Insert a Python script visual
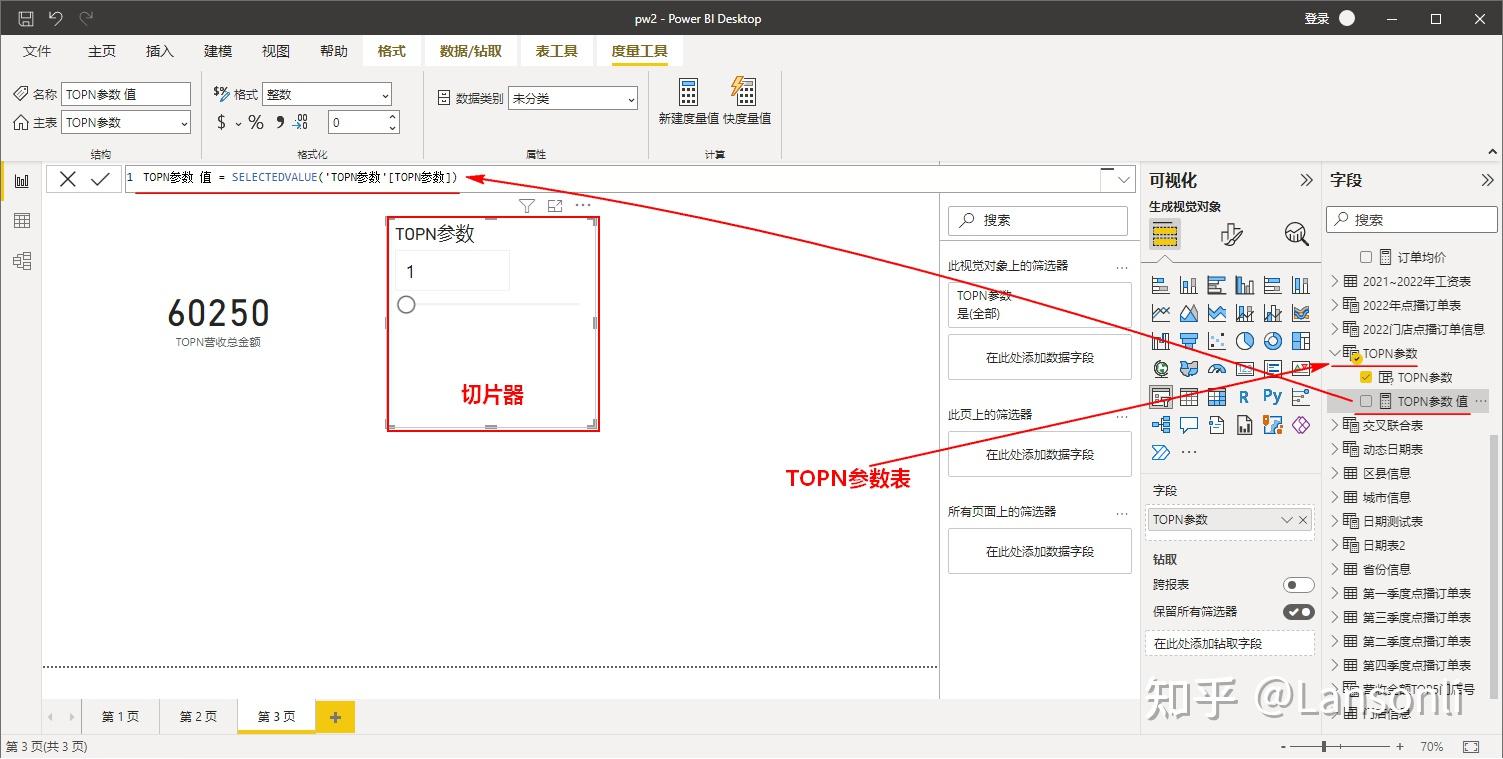 click(x=1273, y=396)
